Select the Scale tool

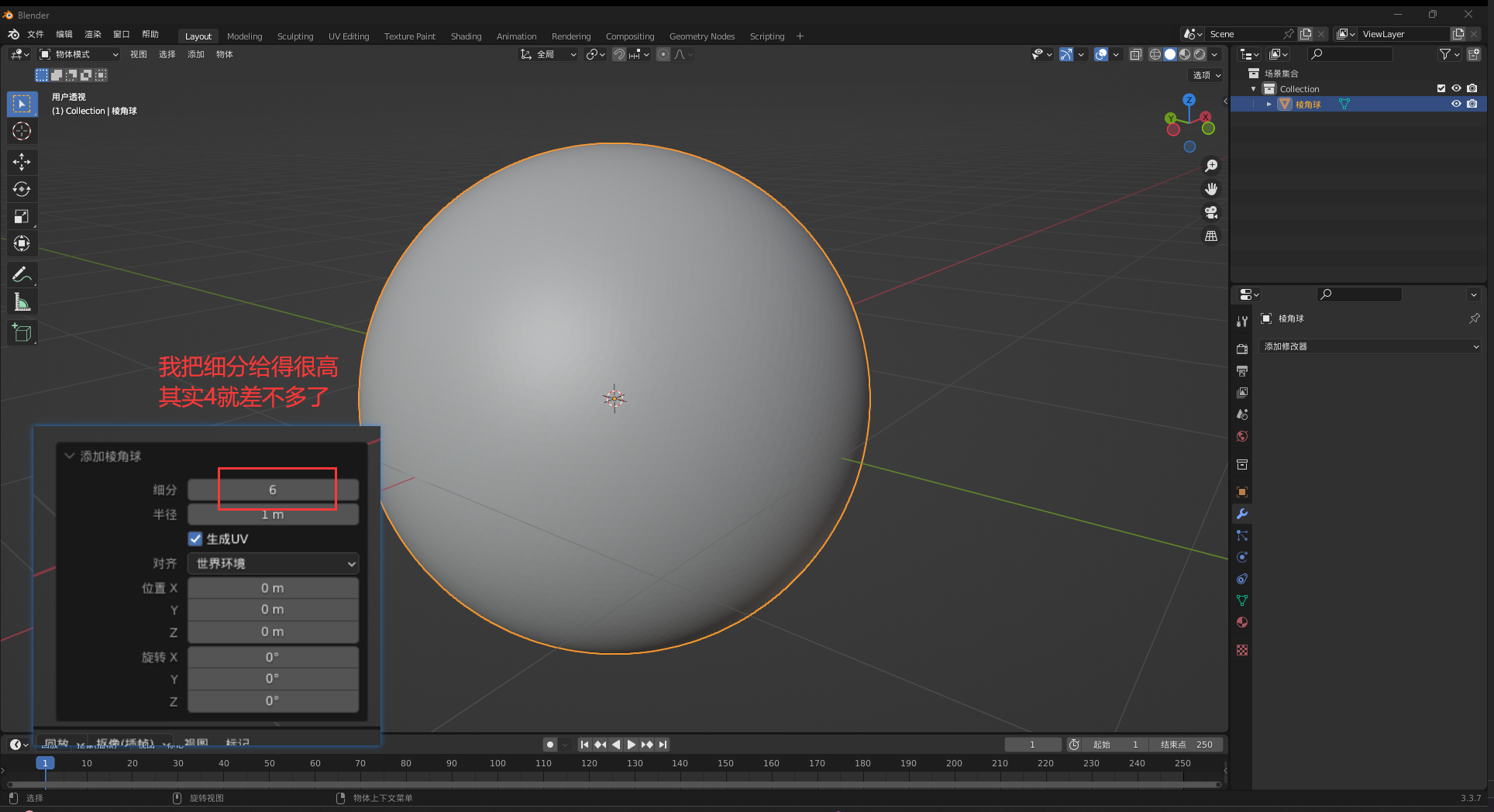pos(22,216)
